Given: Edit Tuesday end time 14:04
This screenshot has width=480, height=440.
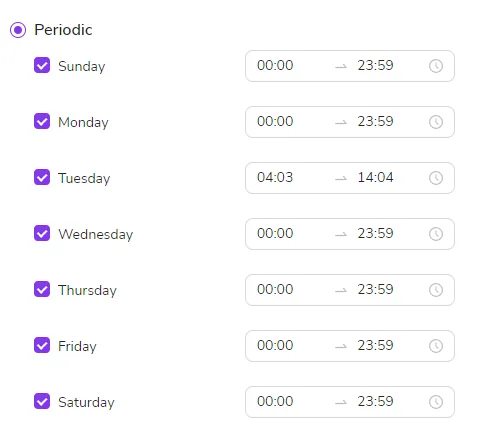Looking at the screenshot, I should pyautogui.click(x=376, y=177).
